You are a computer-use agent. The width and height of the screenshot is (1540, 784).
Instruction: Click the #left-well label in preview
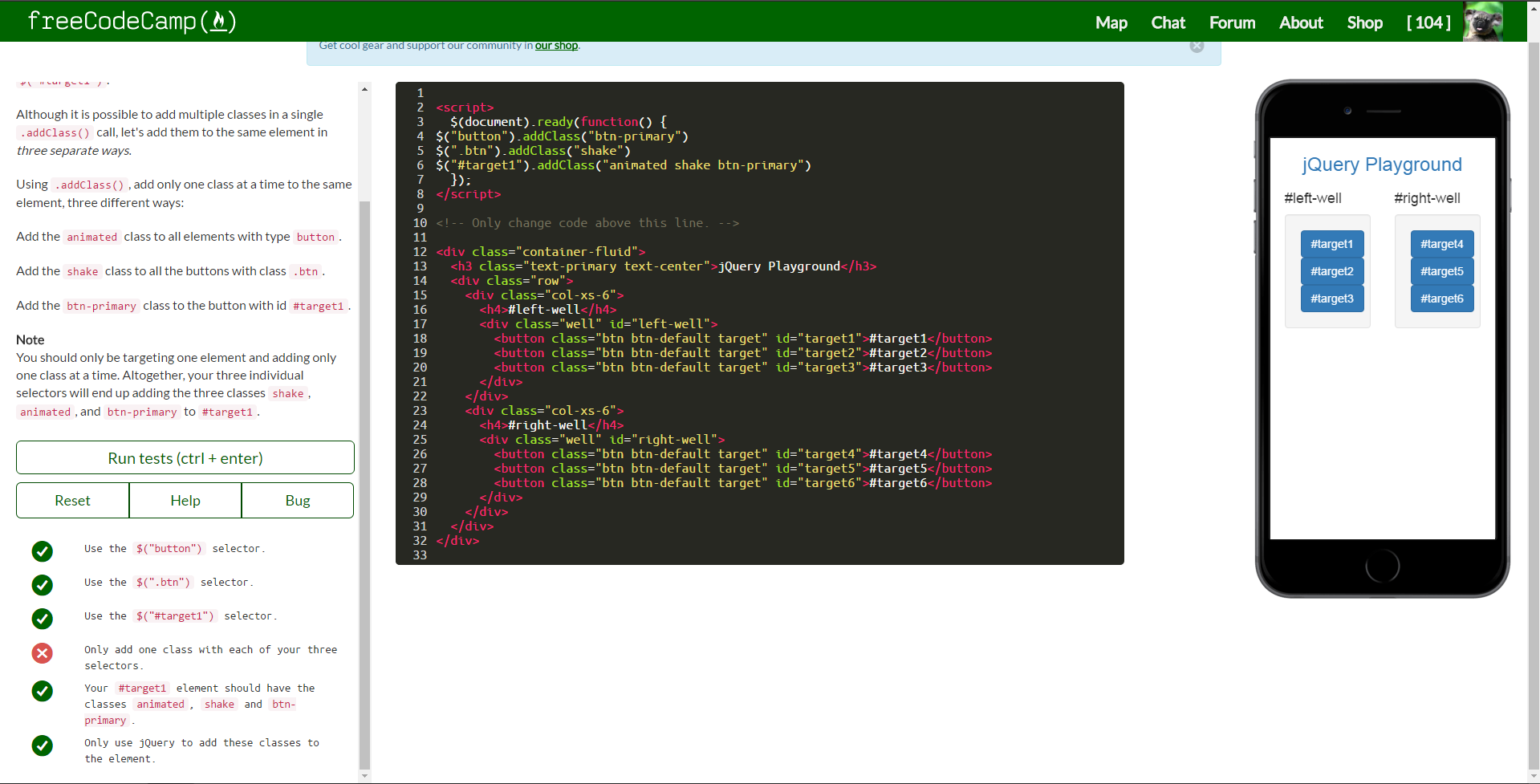[x=1313, y=198]
